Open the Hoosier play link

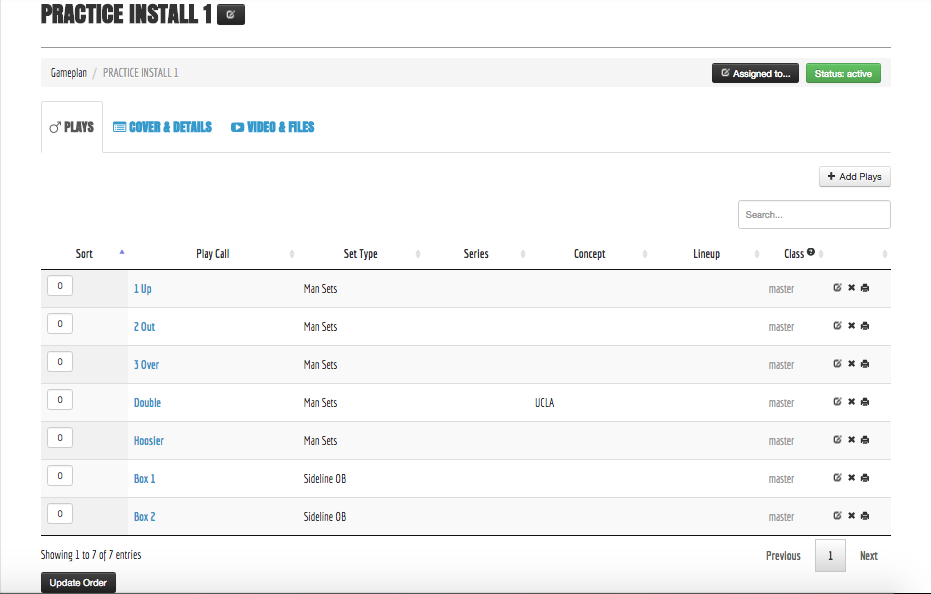coord(149,441)
